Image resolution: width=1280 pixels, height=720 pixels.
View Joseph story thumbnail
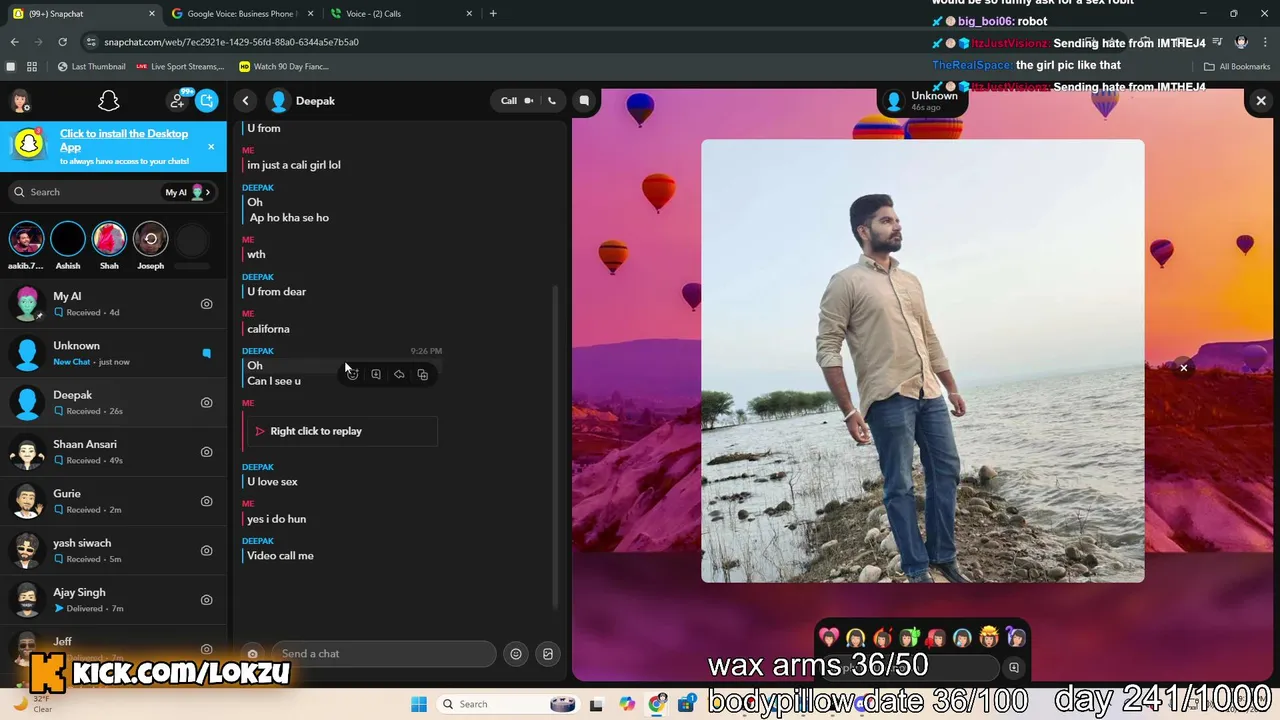click(151, 240)
